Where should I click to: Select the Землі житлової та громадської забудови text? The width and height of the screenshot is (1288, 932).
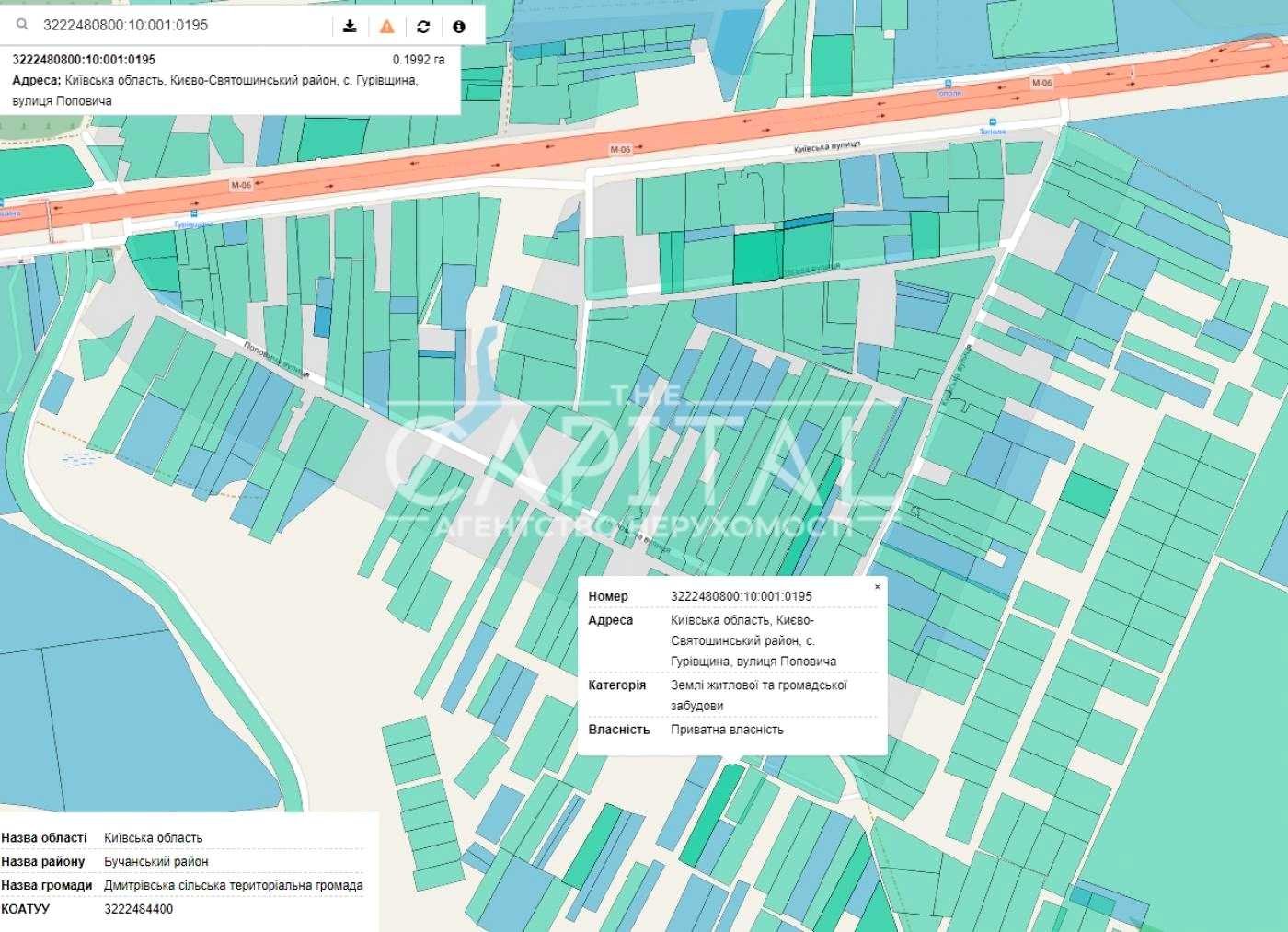coord(759,696)
